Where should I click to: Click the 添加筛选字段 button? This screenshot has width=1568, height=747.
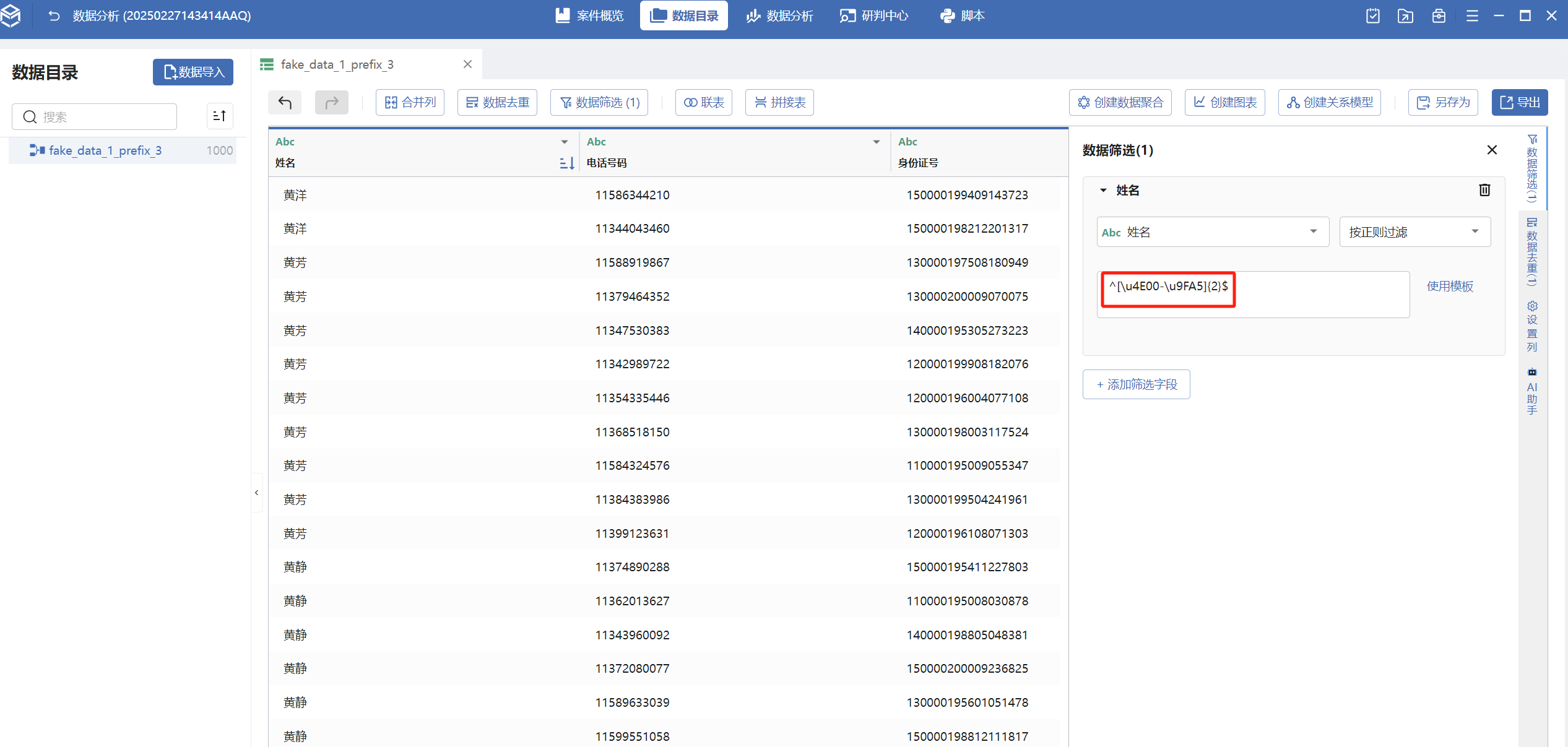tap(1136, 384)
